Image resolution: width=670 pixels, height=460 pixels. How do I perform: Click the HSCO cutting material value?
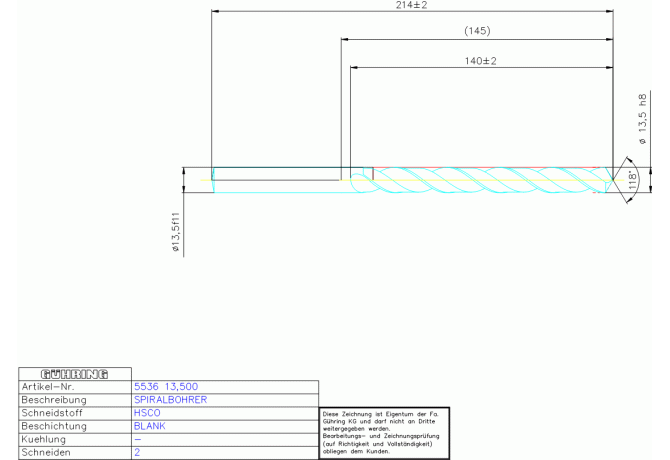tap(147, 411)
